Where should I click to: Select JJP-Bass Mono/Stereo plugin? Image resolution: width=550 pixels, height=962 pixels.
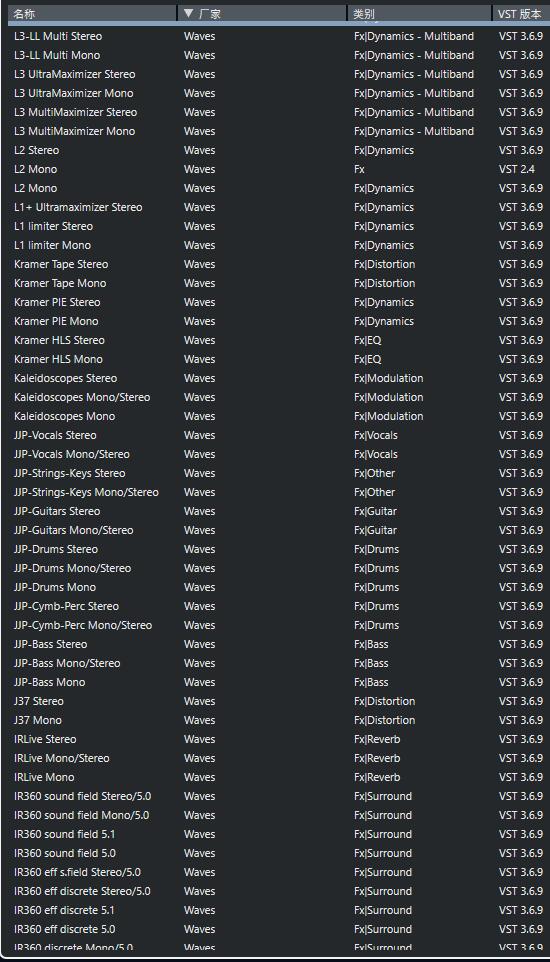[276, 664]
